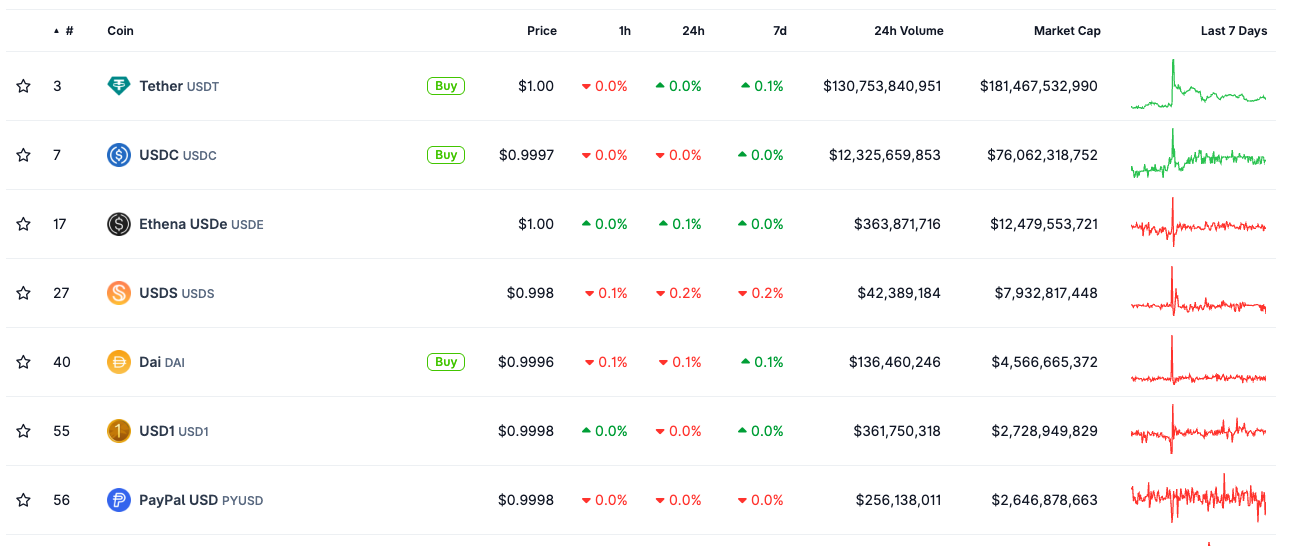Click the PayPal USD coin logo
The image size is (1290, 546).
point(119,500)
